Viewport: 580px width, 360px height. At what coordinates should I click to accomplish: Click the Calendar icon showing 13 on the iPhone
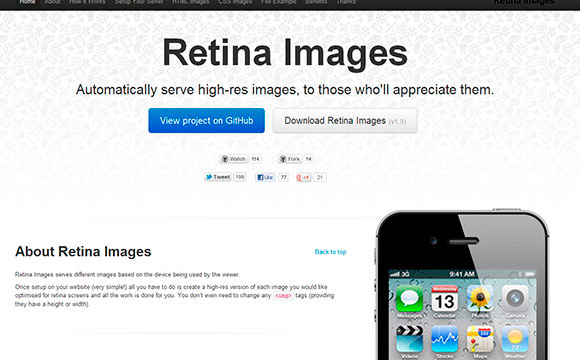[x=445, y=299]
